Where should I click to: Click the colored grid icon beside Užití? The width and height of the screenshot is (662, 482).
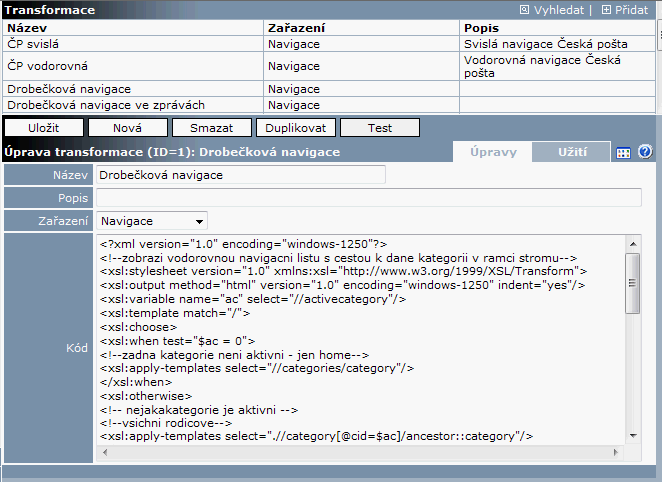(623, 153)
